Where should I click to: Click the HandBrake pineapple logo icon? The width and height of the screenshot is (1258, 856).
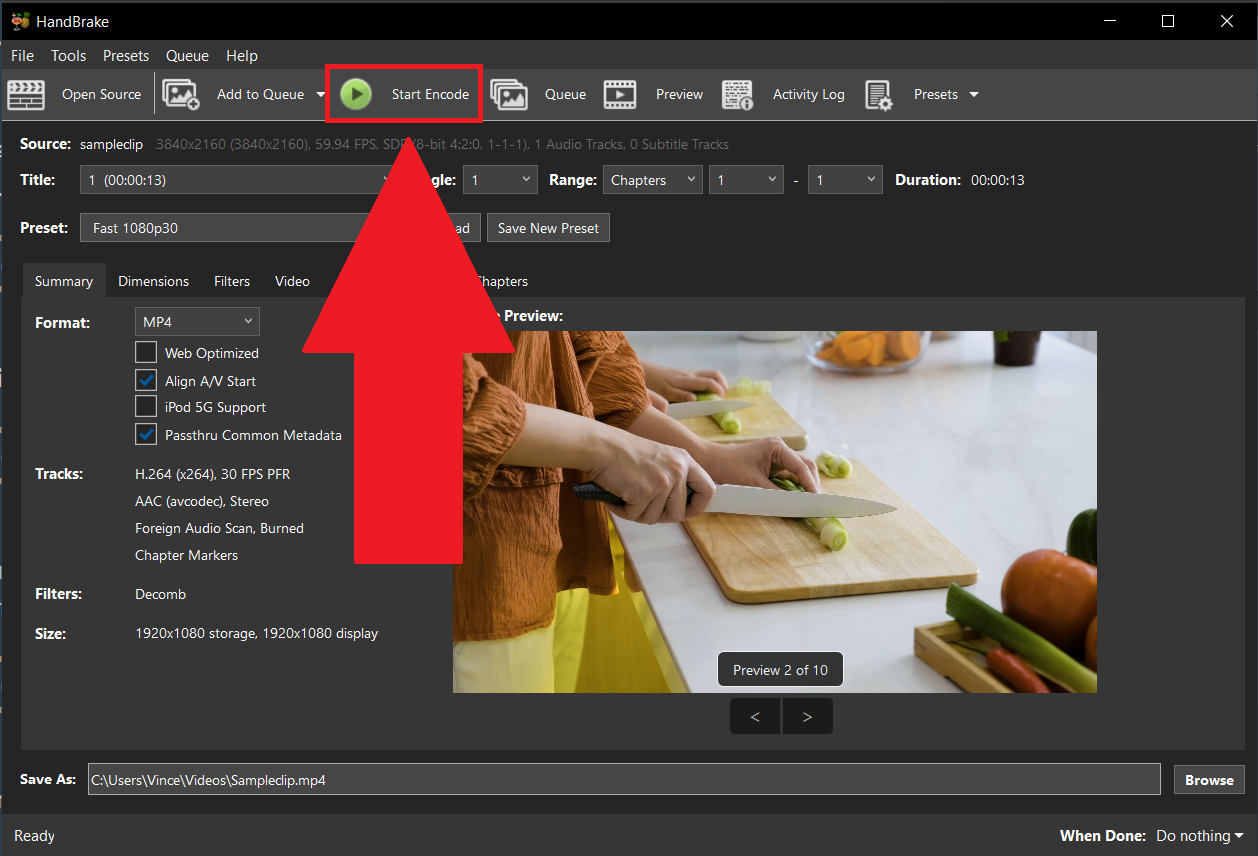pos(20,20)
